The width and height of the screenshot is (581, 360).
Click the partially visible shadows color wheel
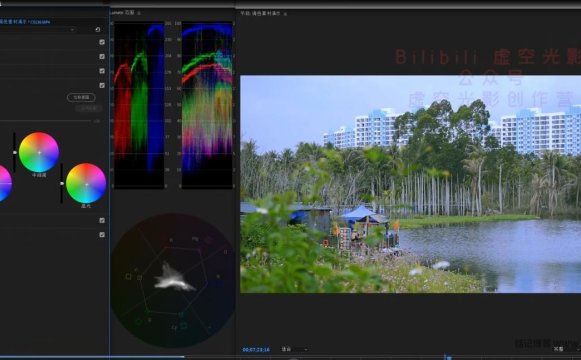(5, 184)
